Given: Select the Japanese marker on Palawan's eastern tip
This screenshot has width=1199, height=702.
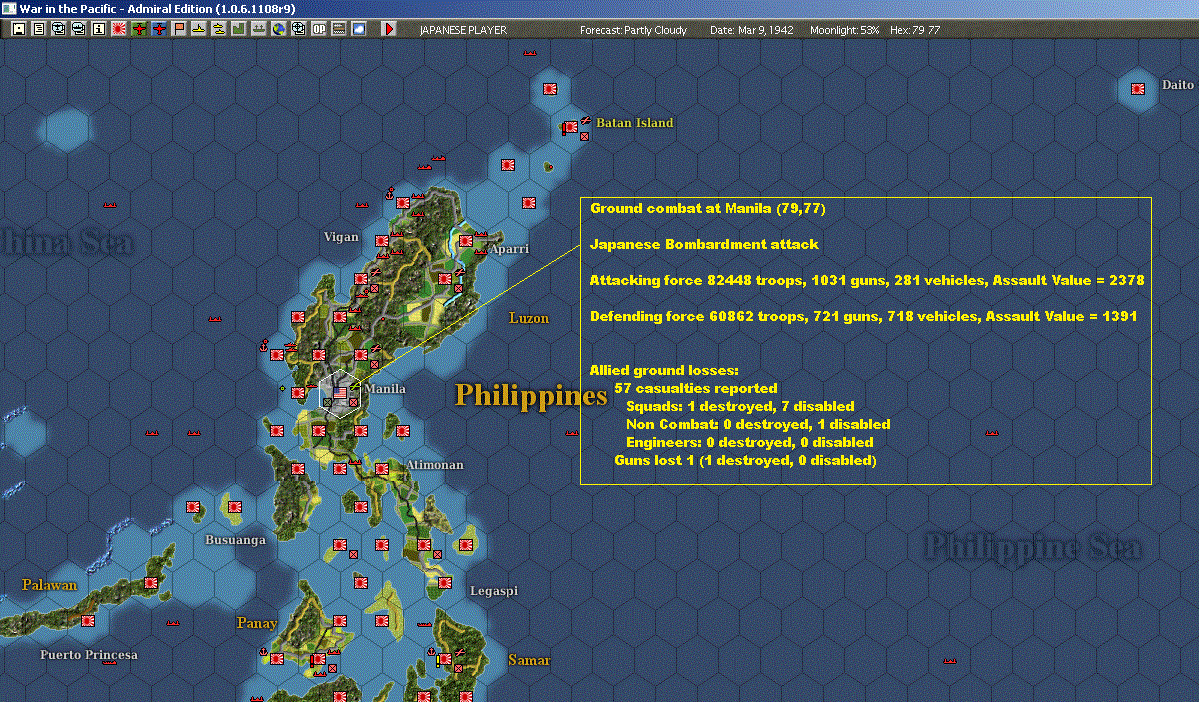Looking at the screenshot, I should pyautogui.click(x=151, y=583).
